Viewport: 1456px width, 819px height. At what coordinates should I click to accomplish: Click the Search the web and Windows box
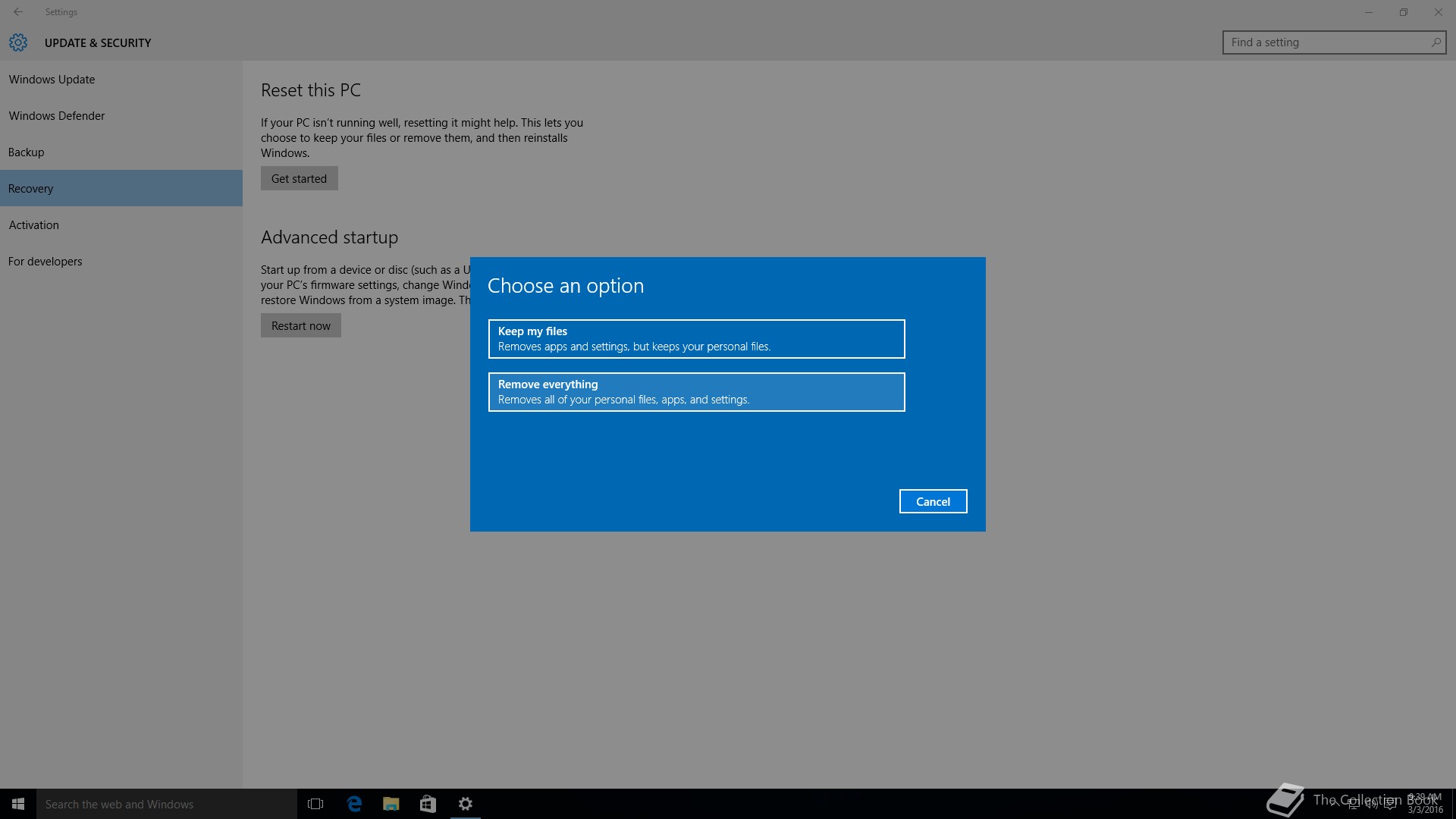167,804
